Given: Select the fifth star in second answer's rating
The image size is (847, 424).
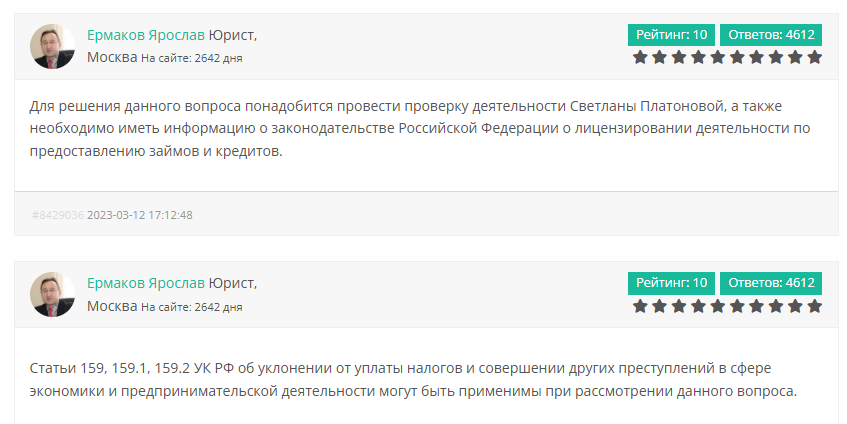Looking at the screenshot, I should pyautogui.click(x=718, y=306).
